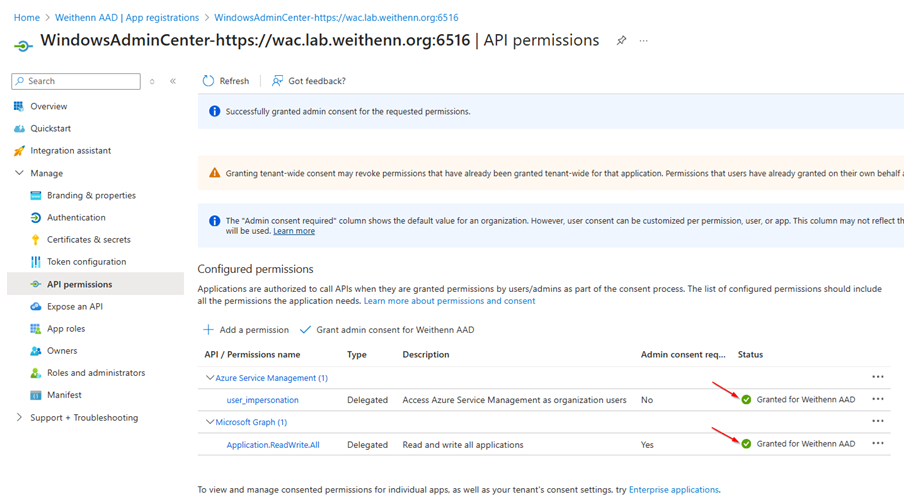The width and height of the screenshot is (904, 503).
Task: Click green status check for Application.ReadWrite.All row
Action: pyautogui.click(x=746, y=444)
